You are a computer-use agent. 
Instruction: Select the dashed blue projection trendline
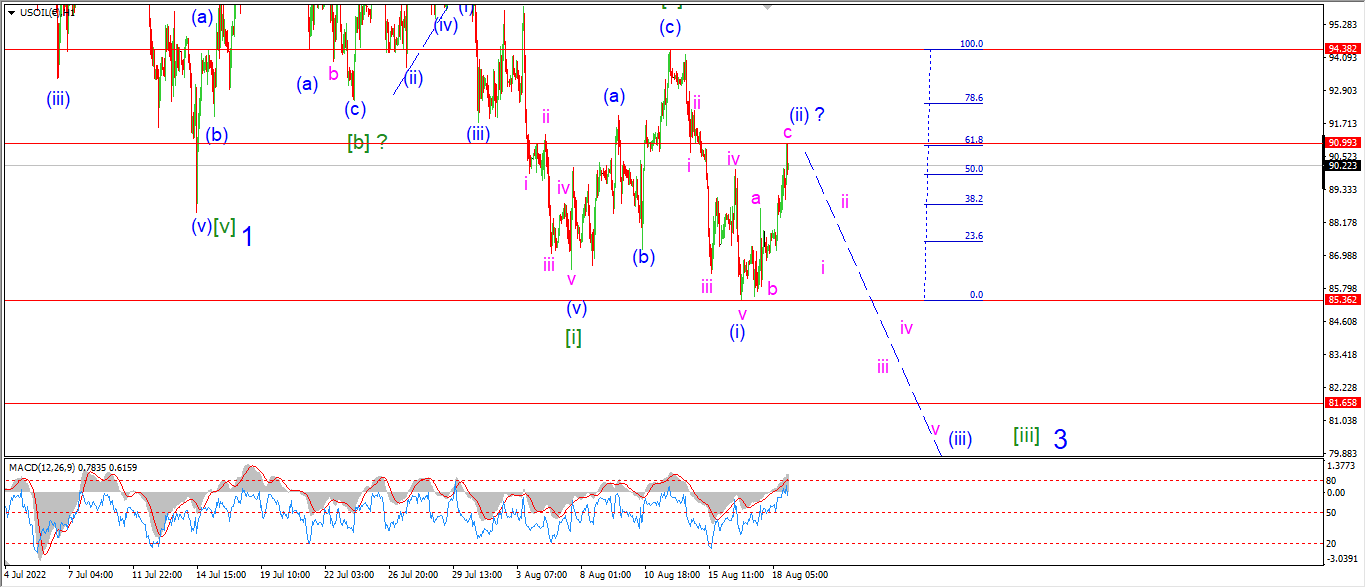click(873, 302)
